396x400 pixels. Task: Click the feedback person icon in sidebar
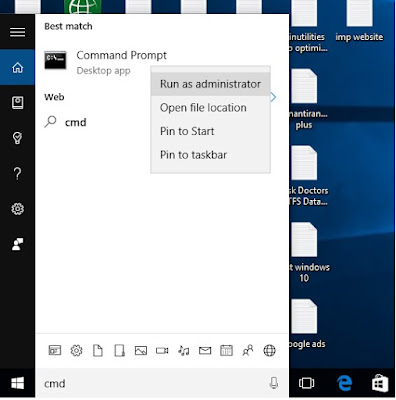[x=17, y=244]
